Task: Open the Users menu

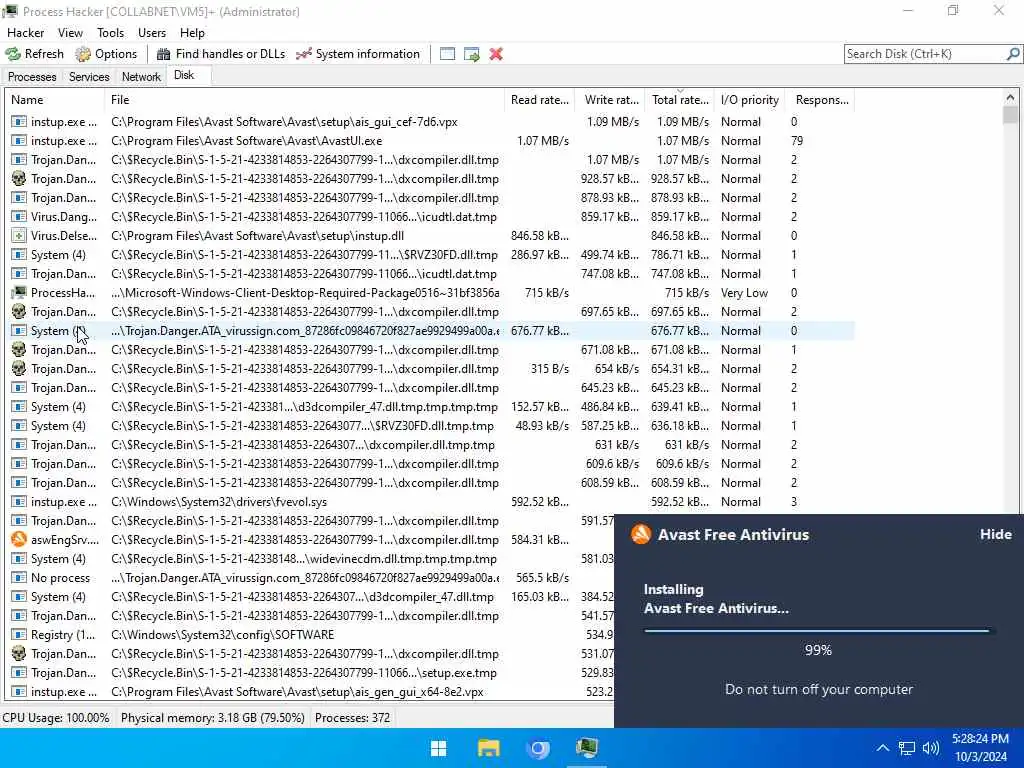Action: point(152,33)
